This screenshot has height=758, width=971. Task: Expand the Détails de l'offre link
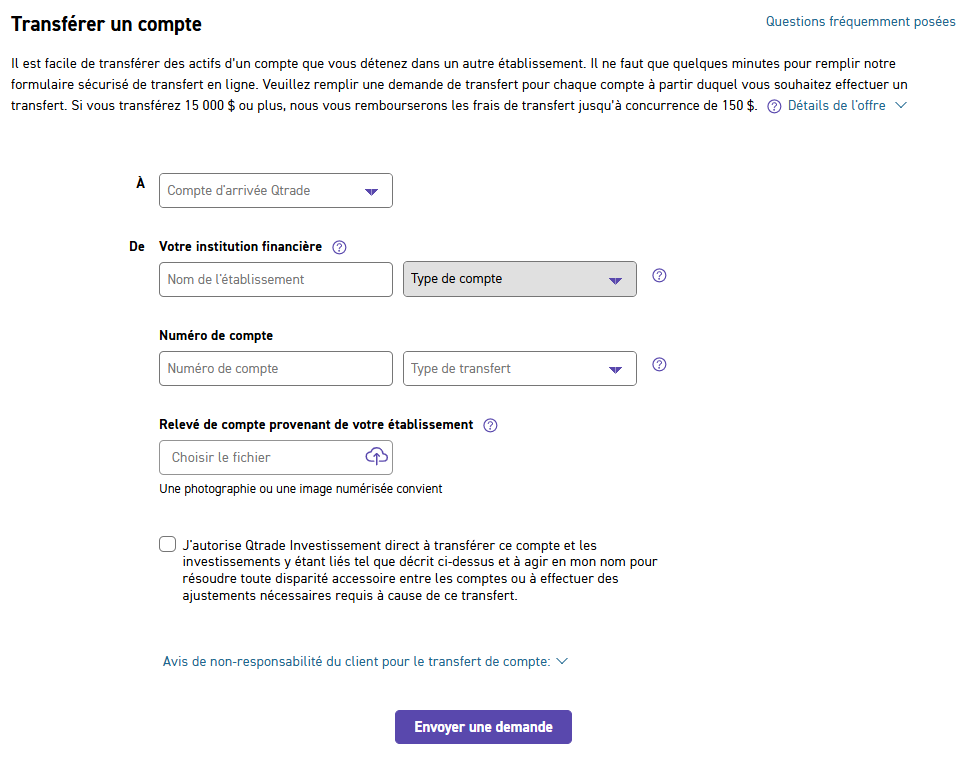(836, 106)
